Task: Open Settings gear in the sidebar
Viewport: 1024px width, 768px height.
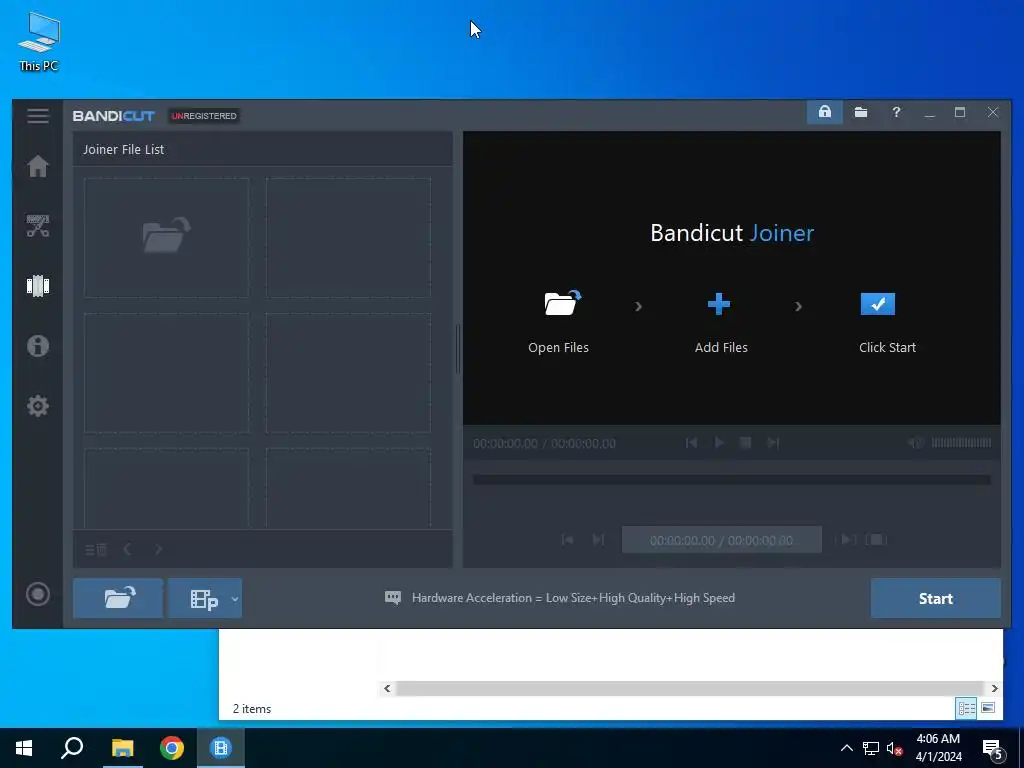Action: (38, 406)
